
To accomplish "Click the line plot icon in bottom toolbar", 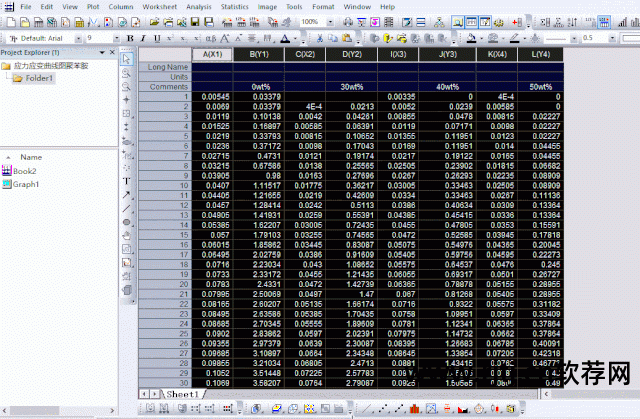I will [367, 408].
